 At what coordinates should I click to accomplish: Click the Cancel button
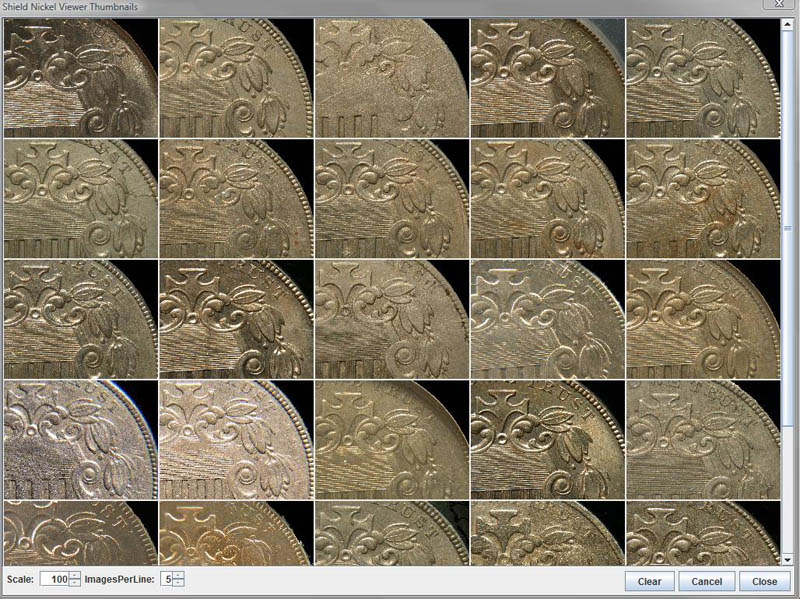[x=707, y=581]
